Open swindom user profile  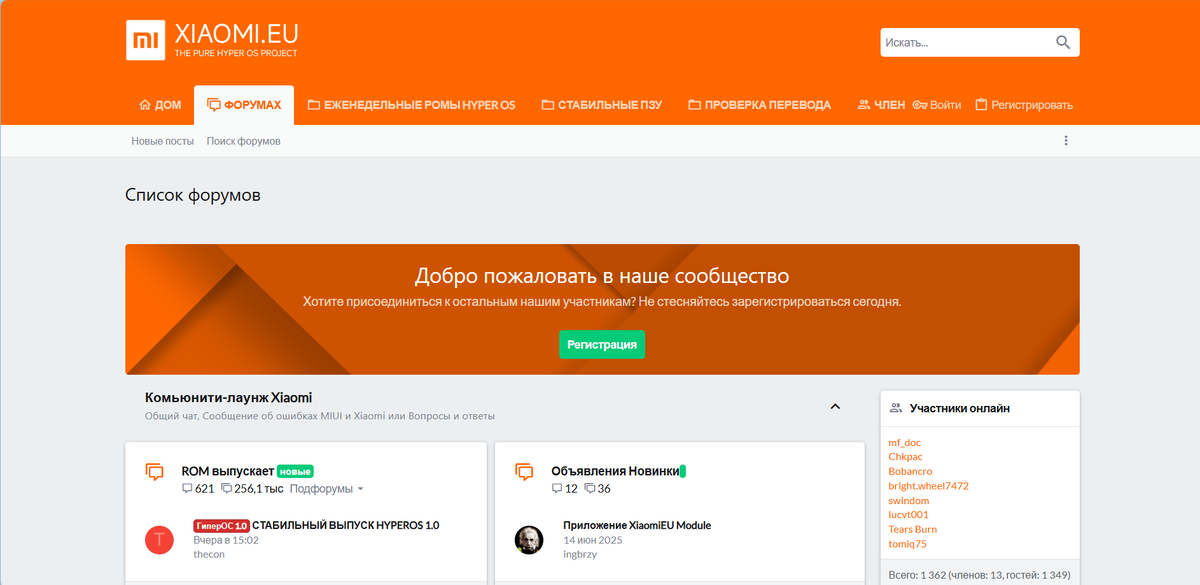tap(909, 500)
